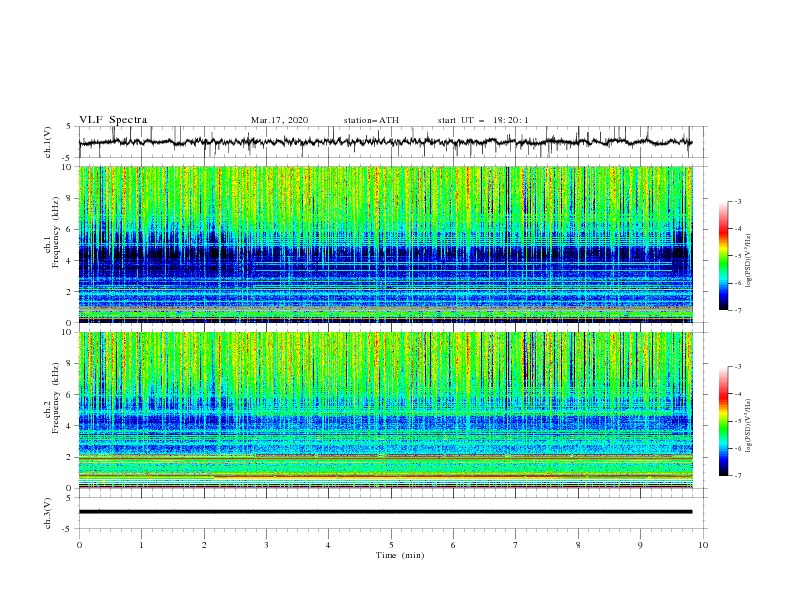Click the ch.1(V) waveform trace panel
Viewport: 792px width, 612px height.
(x=393, y=142)
